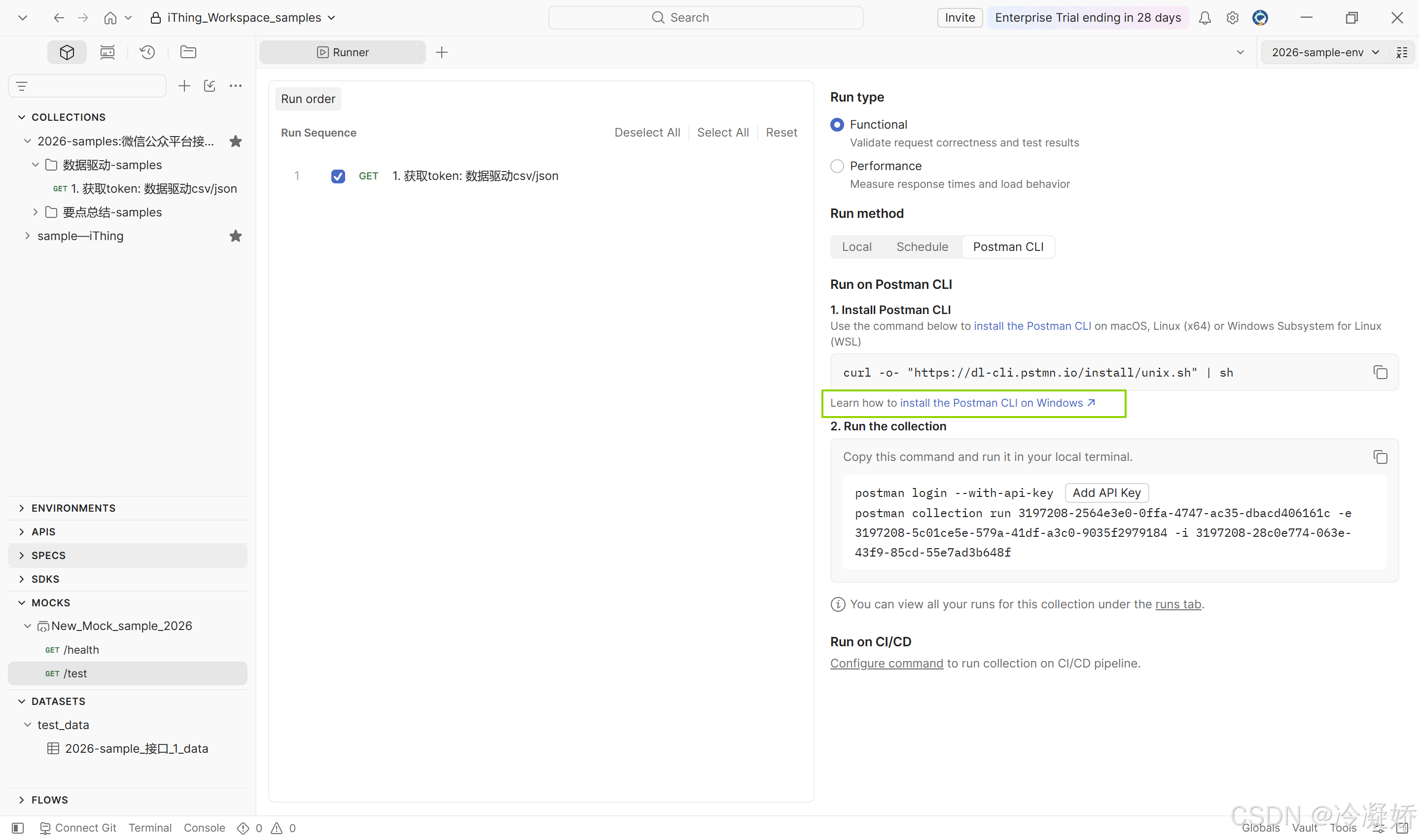Toggle the sidebar icon in status bar
Viewport: 1419px width, 840px height.
click(18, 828)
